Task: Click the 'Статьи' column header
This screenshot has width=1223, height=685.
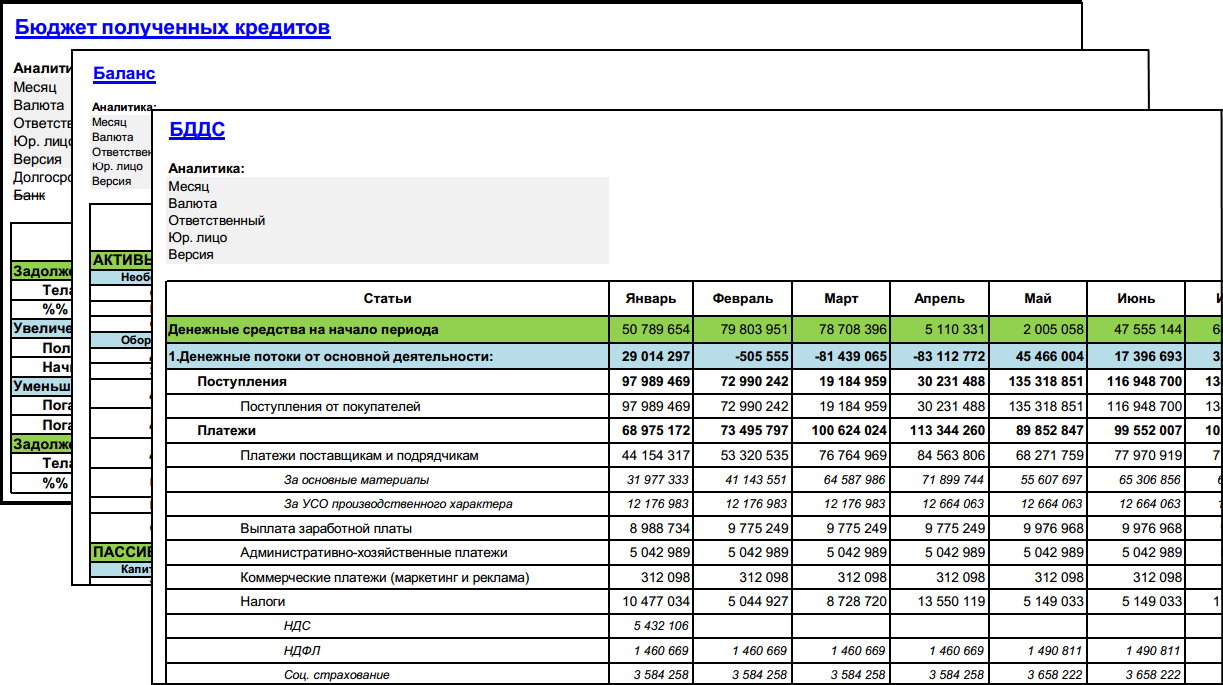Action: tap(388, 298)
